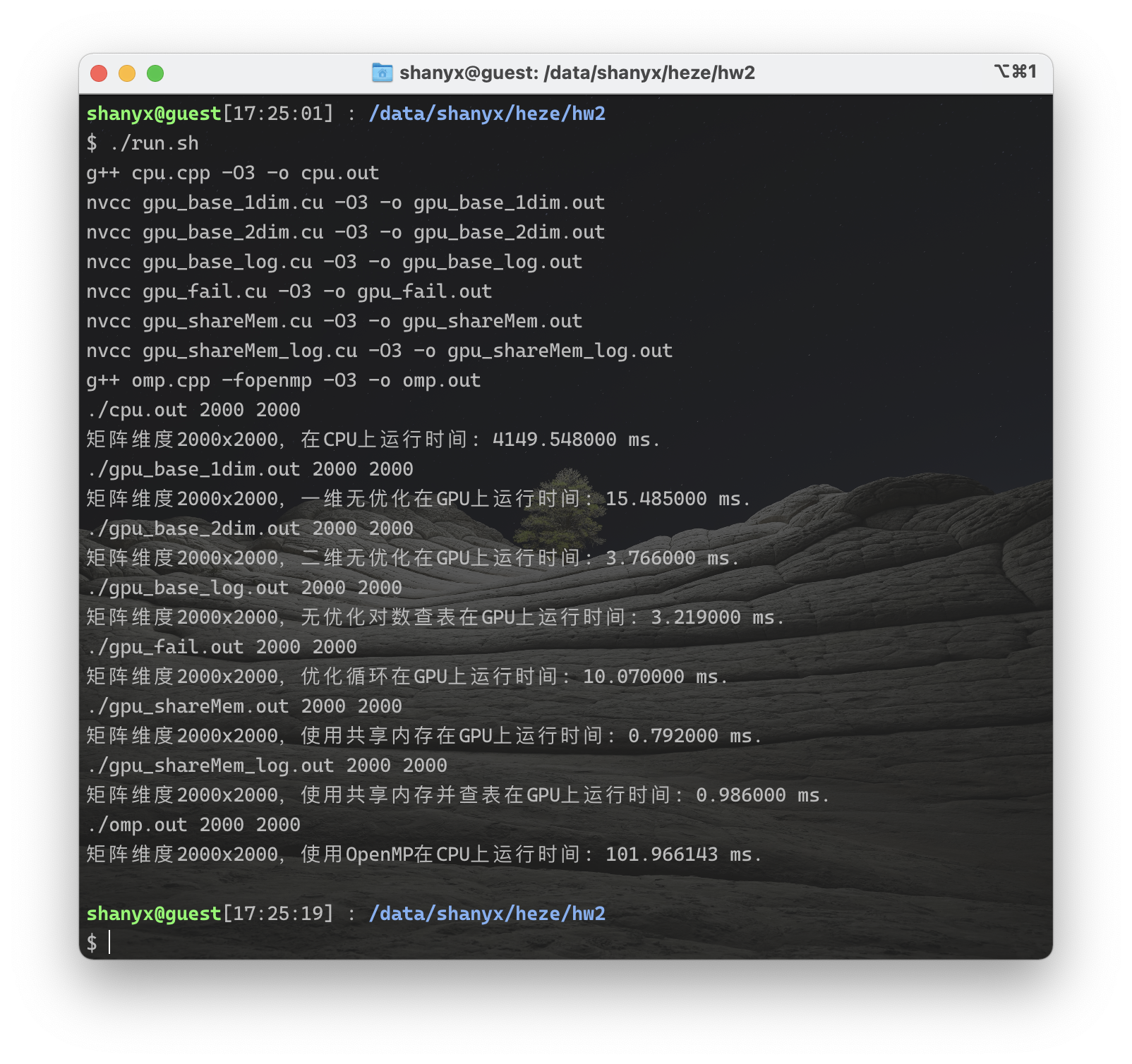Click the runtime value 3.219000 ms
This screenshot has height=1064, width=1132.
[717, 617]
